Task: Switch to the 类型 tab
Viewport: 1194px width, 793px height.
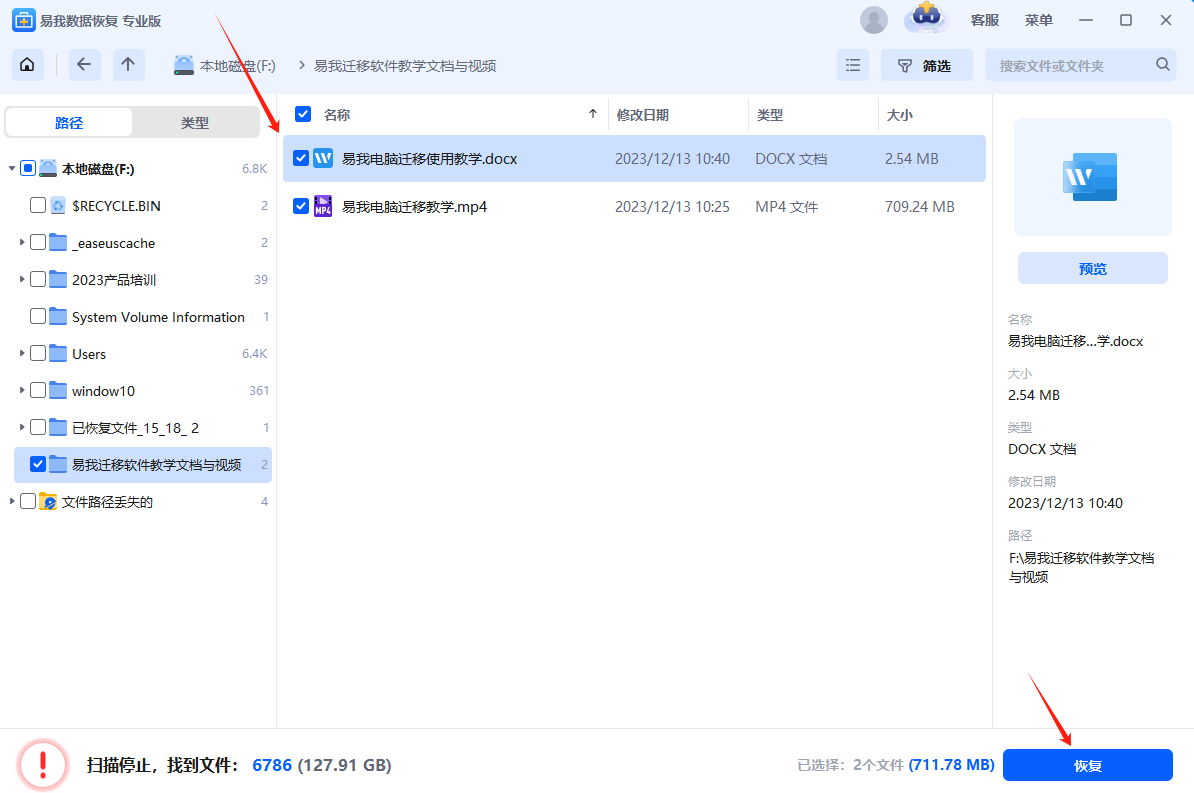Action: (x=195, y=123)
